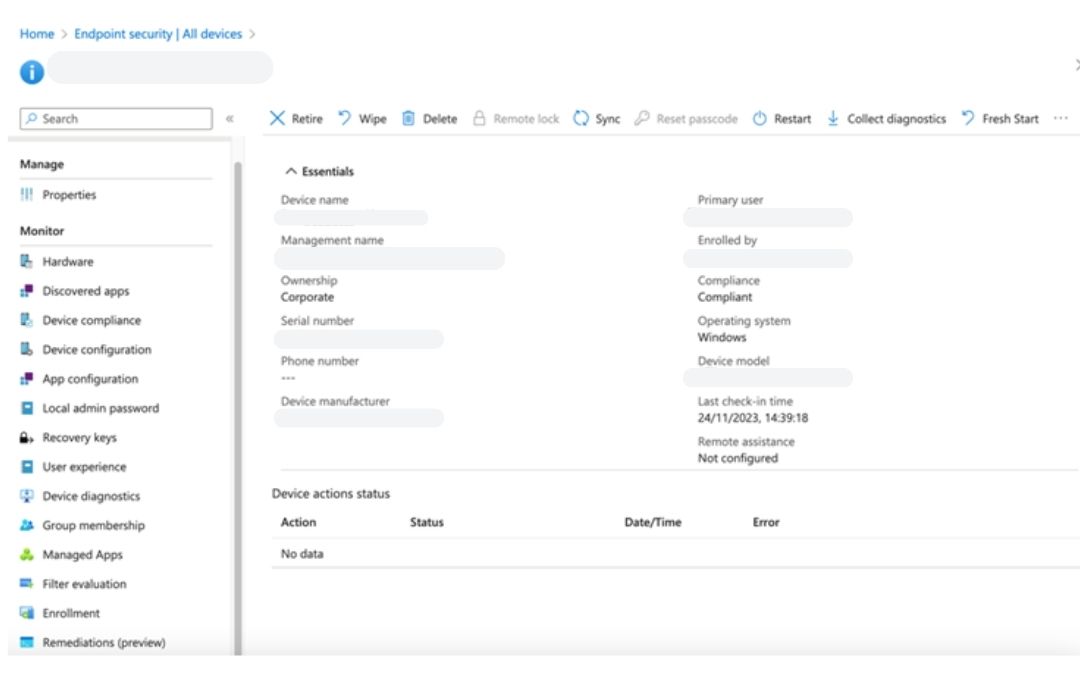Go to Home breadcrumb link
Viewport: 1080px width, 675px height.
[x=37, y=34]
